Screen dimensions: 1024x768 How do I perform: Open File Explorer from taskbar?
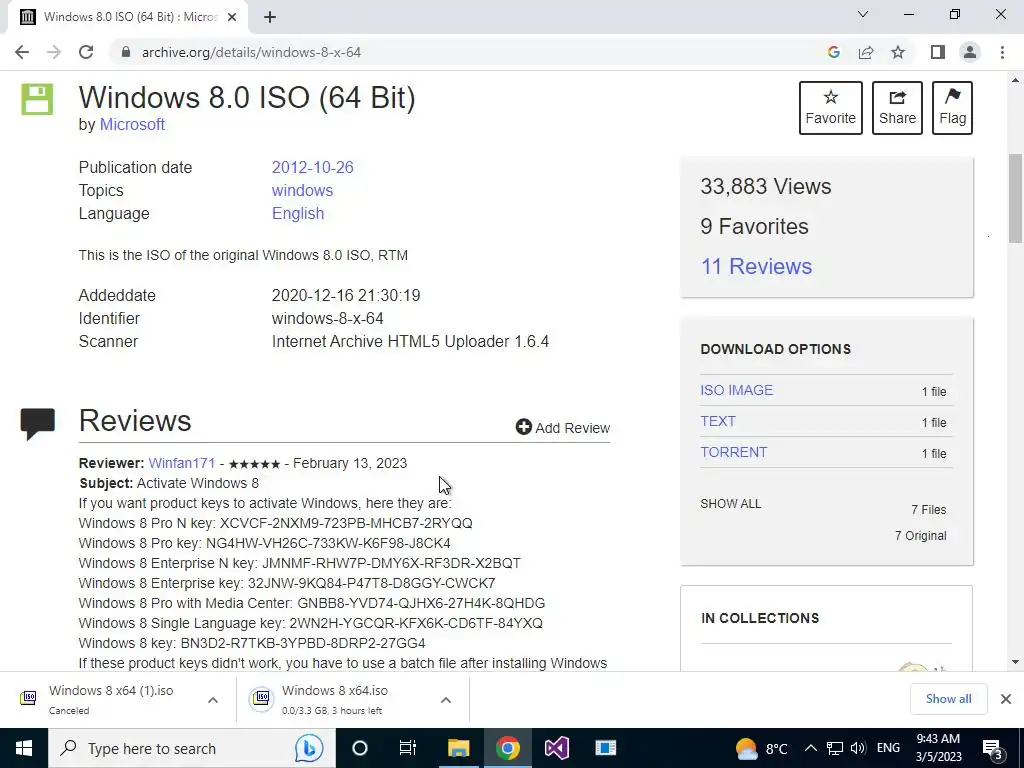coord(458,748)
